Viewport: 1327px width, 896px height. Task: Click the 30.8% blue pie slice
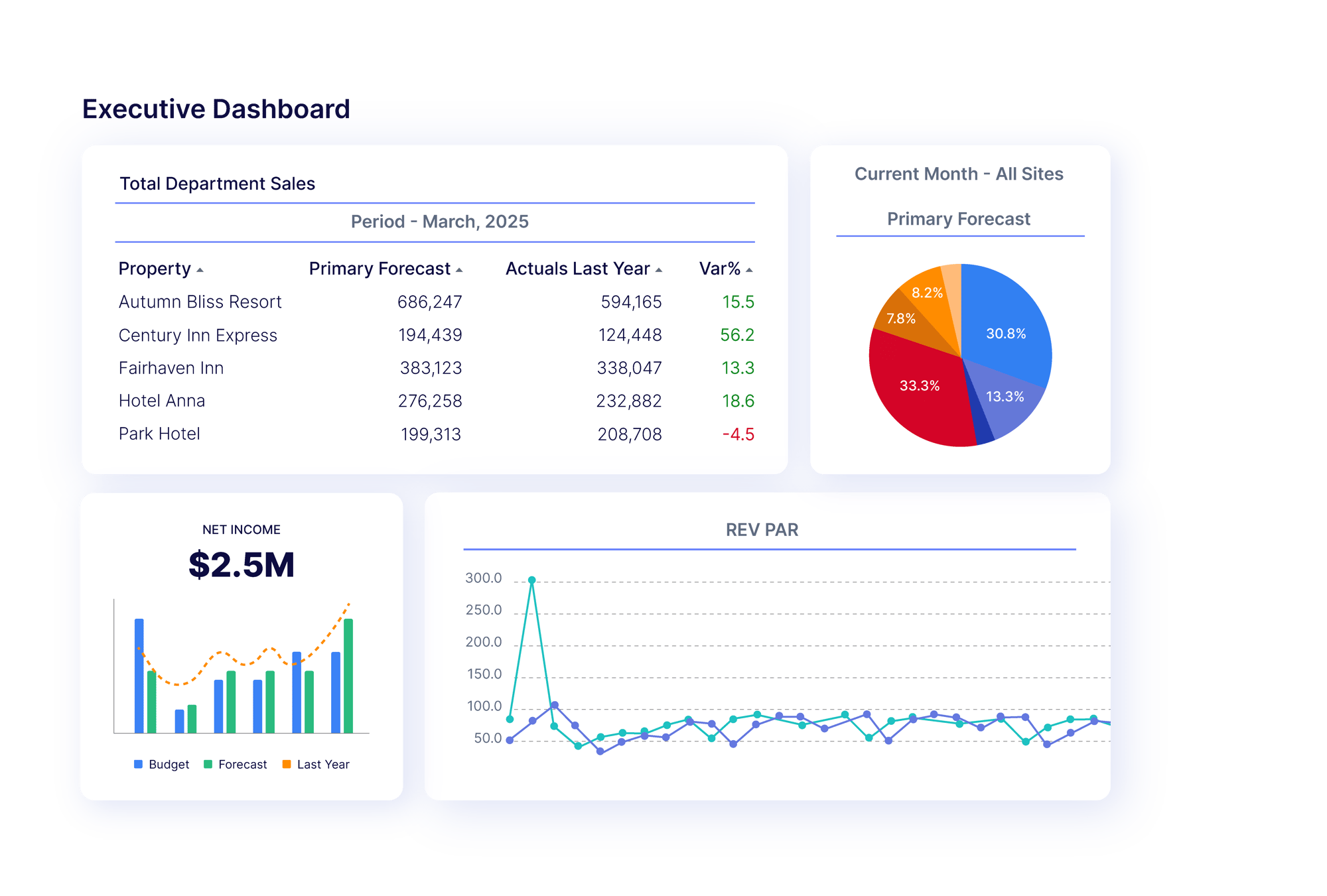(1005, 333)
